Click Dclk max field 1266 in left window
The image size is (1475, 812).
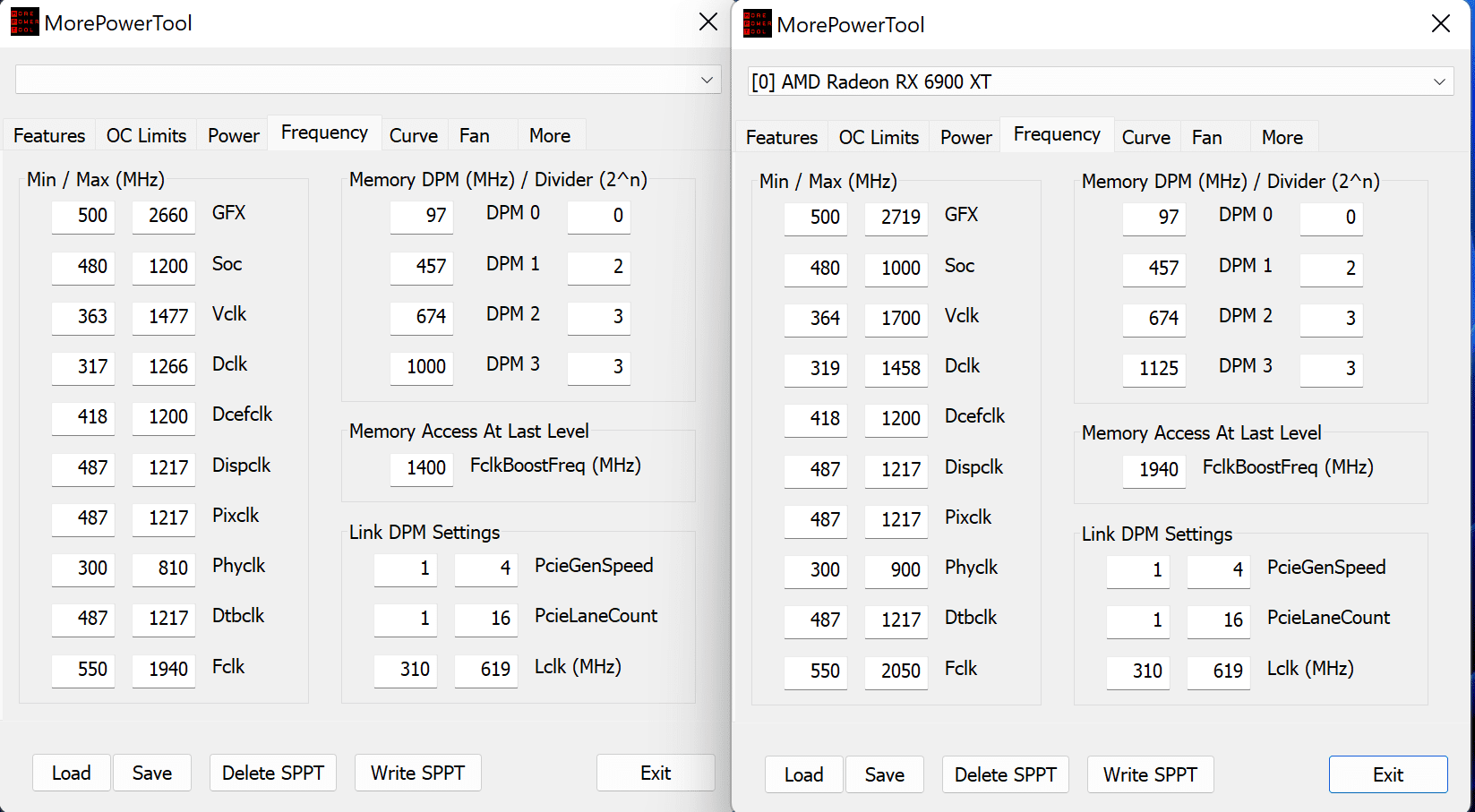[164, 367]
